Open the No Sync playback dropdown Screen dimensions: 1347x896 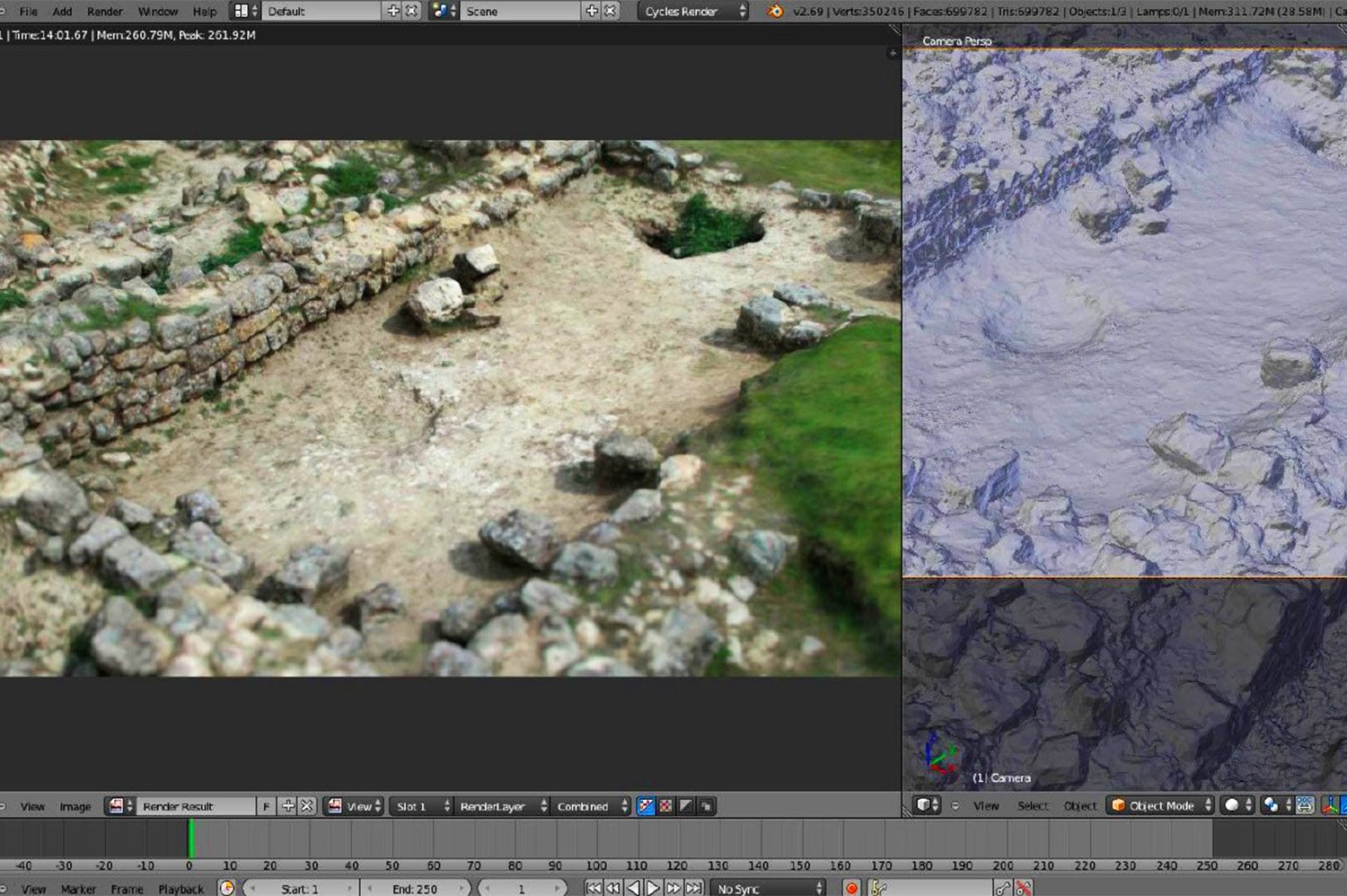coord(769,888)
